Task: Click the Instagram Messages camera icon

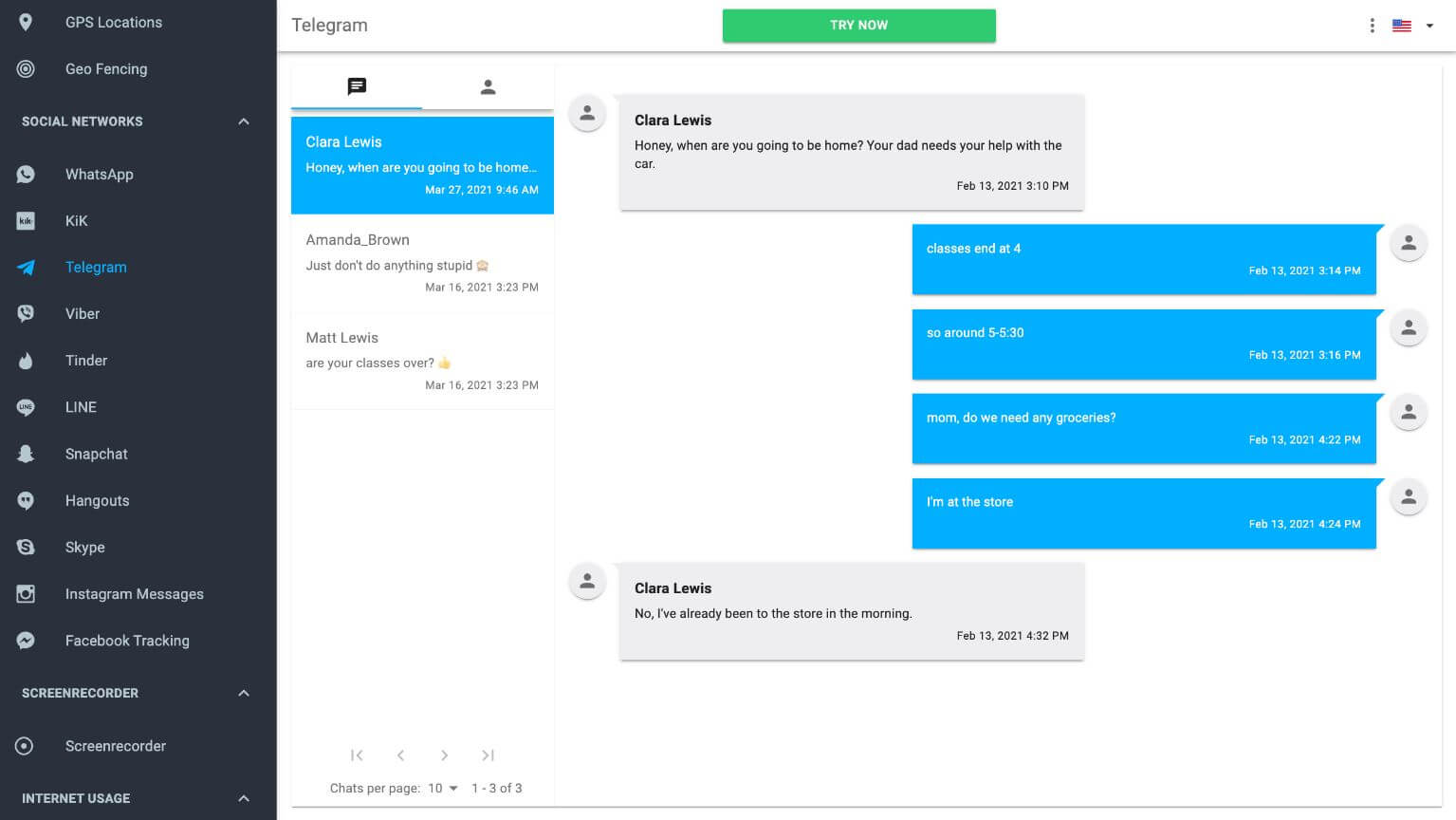Action: click(26, 594)
